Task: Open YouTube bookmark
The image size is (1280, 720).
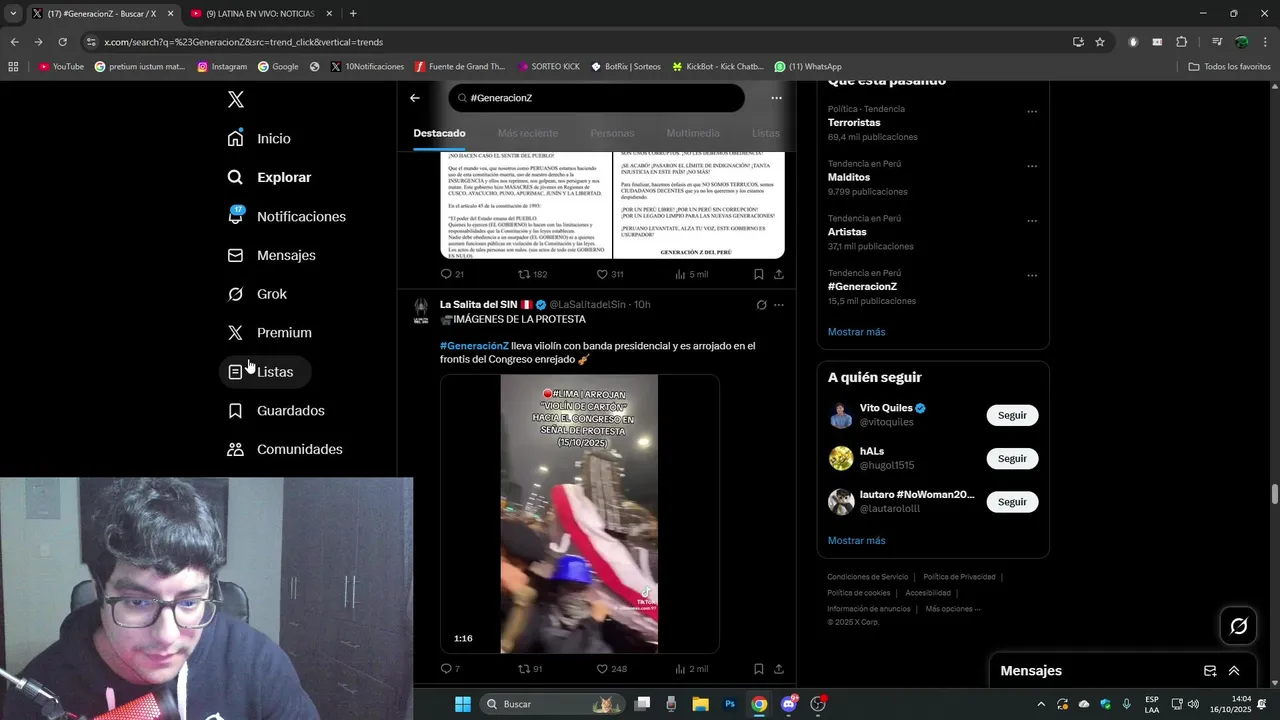Action: tap(61, 67)
